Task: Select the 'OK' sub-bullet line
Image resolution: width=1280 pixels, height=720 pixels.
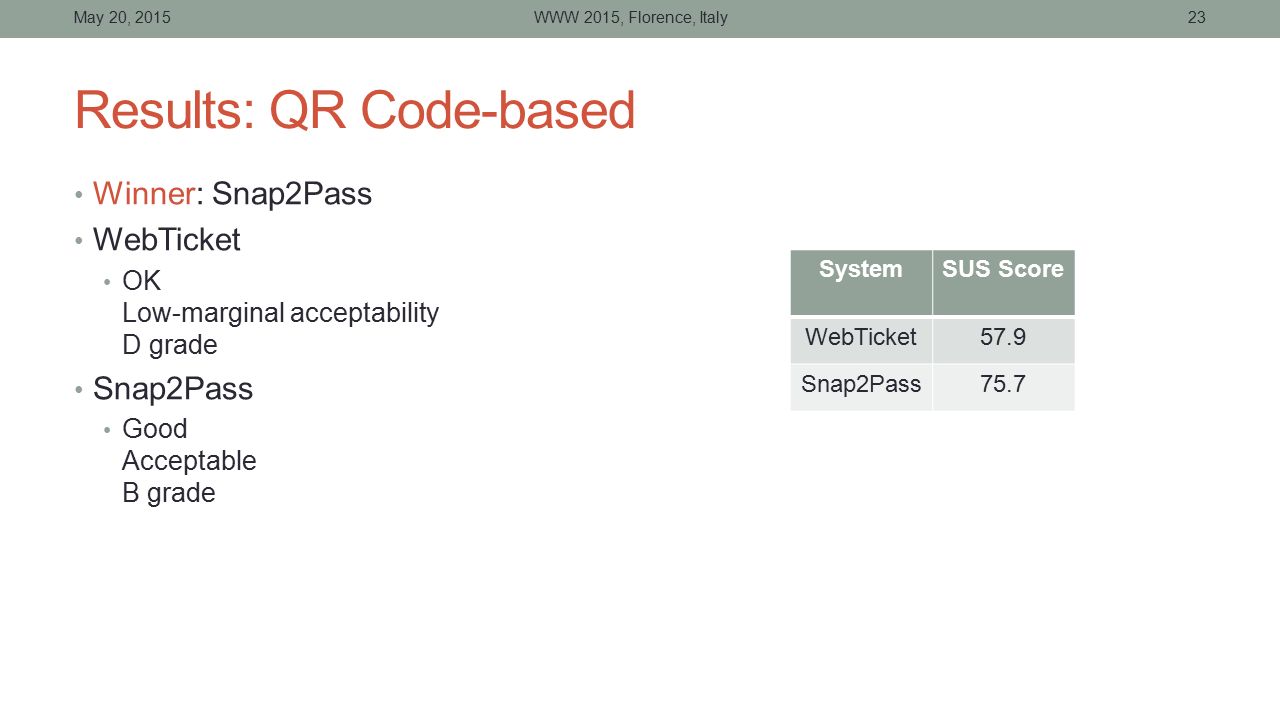Action: [x=141, y=281]
